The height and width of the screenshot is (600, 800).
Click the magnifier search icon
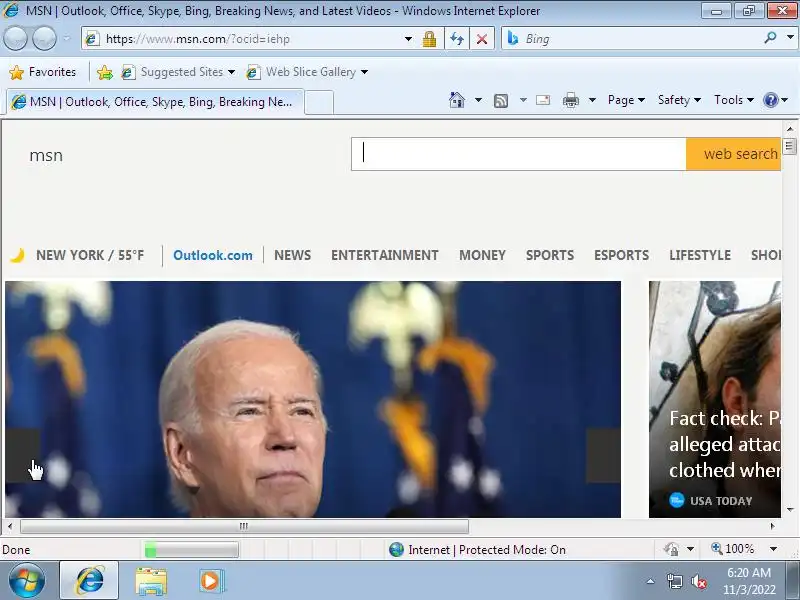coord(770,38)
